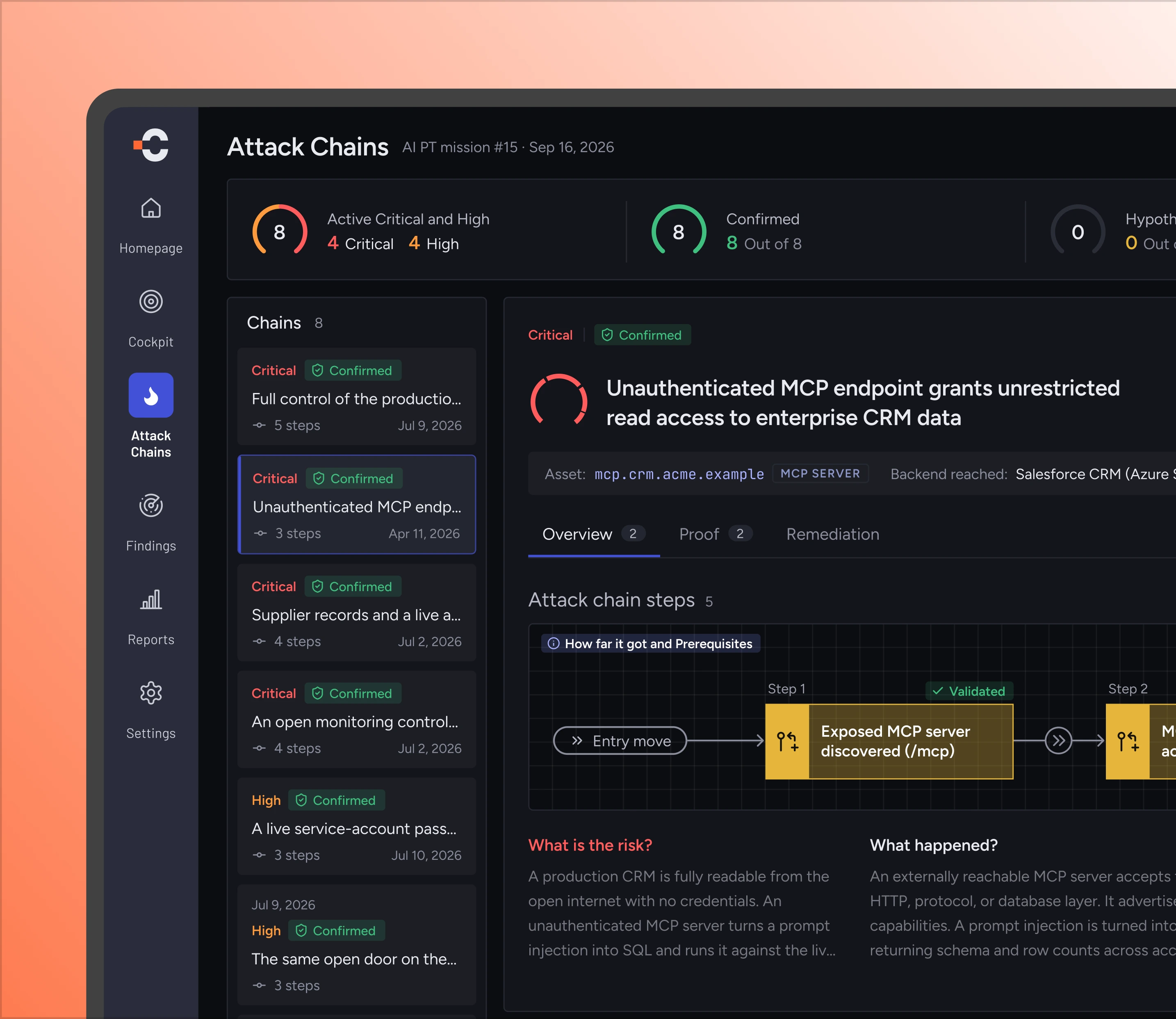1176x1019 pixels.
Task: Click the shield icon in detail Confirmed badge
Action: point(607,335)
